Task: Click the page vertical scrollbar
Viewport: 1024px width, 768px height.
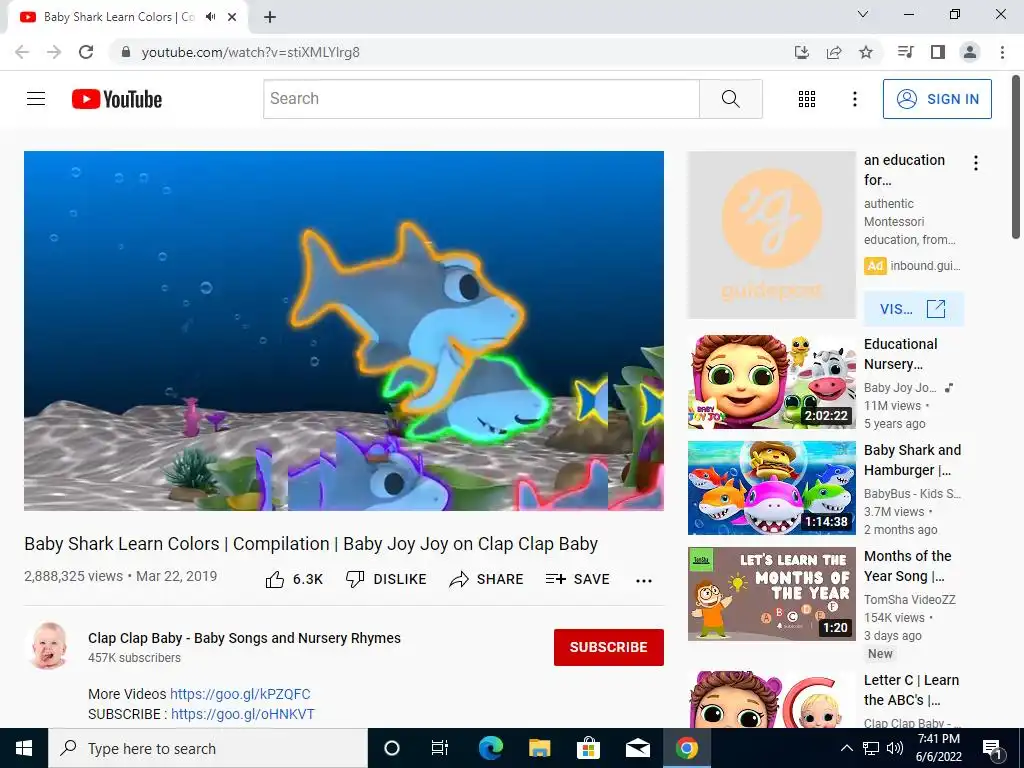Action: [x=1016, y=157]
